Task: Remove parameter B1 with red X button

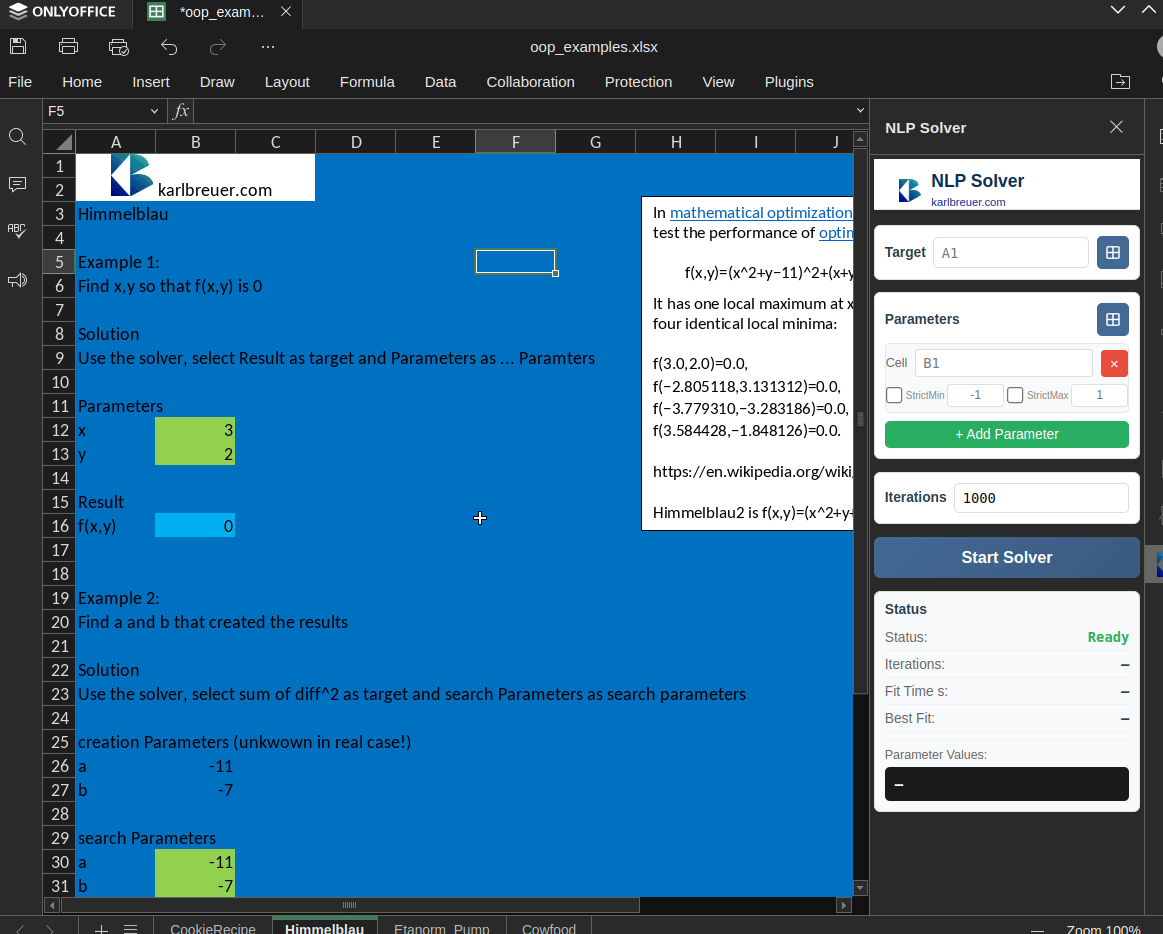Action: 1114,363
